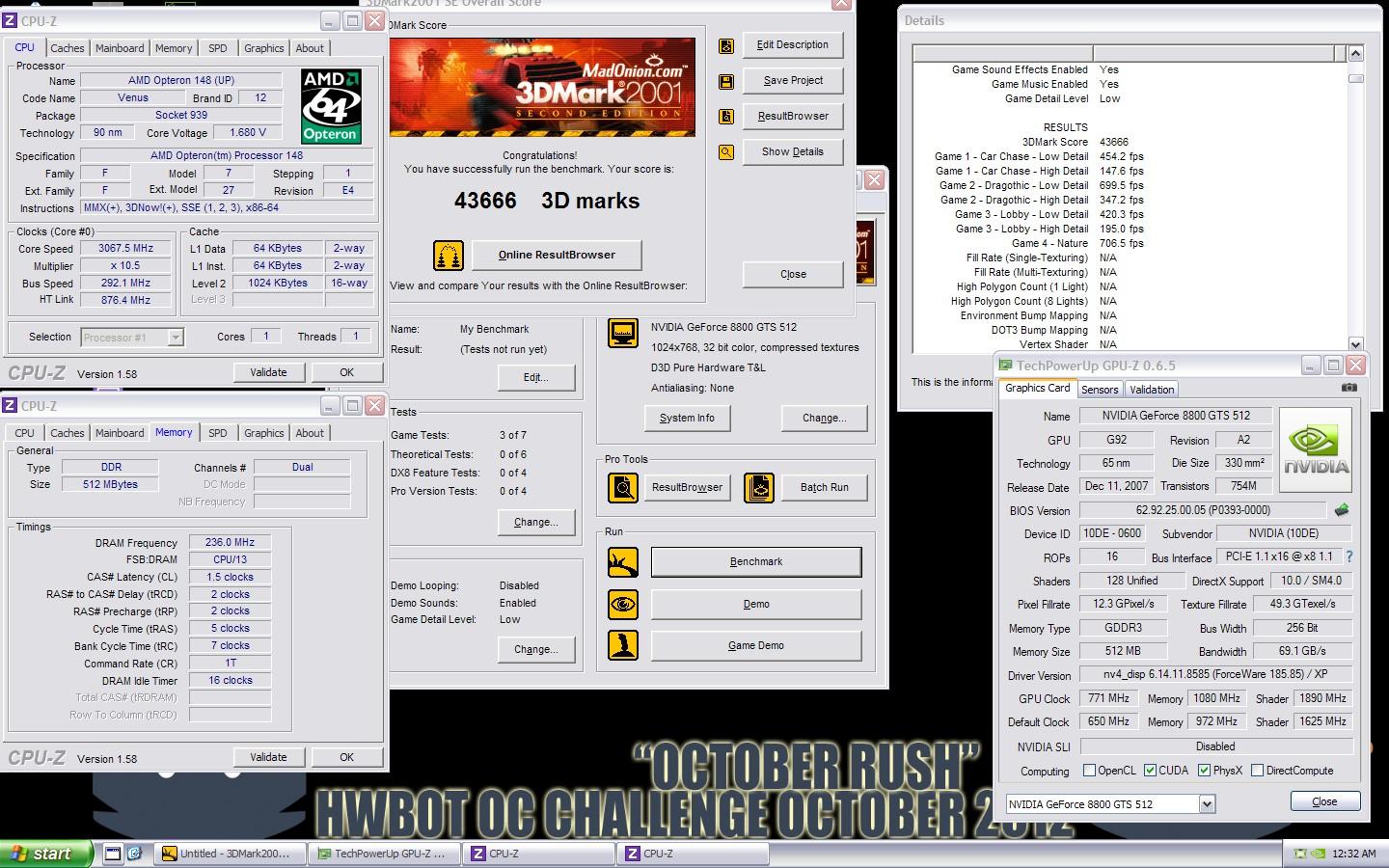This screenshot has width=1389, height=868.
Task: Switch to TechPowerUp GPU-Z taskbar item
Action: [x=384, y=854]
